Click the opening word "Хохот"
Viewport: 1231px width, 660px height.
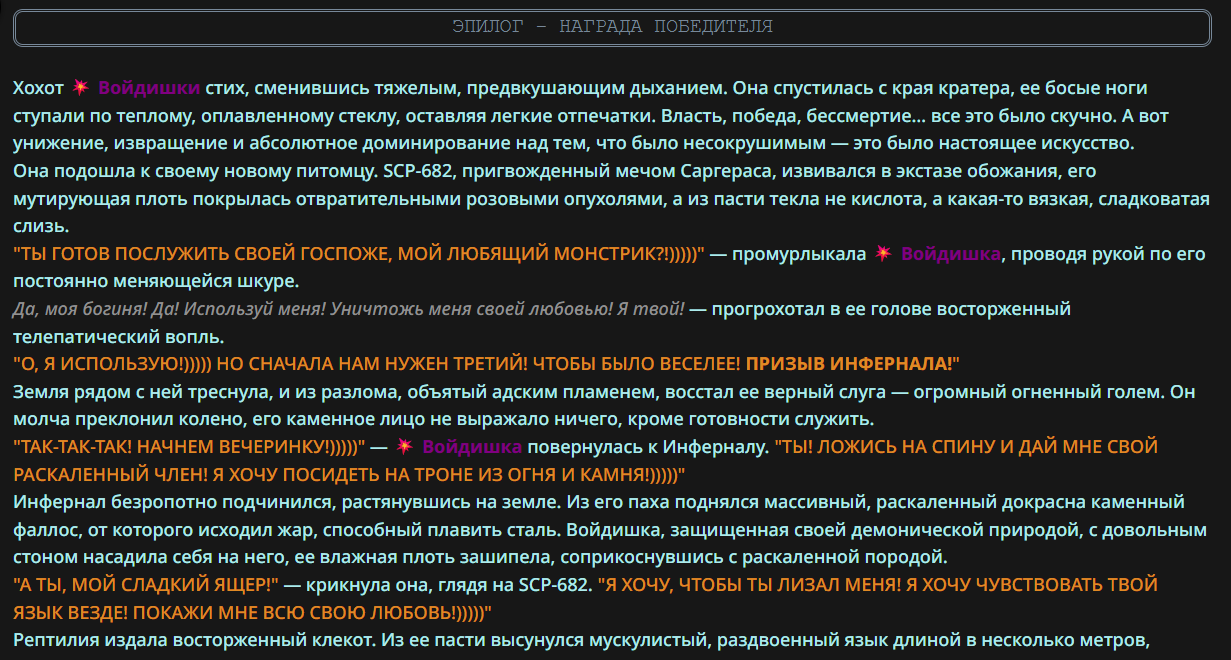(39, 87)
